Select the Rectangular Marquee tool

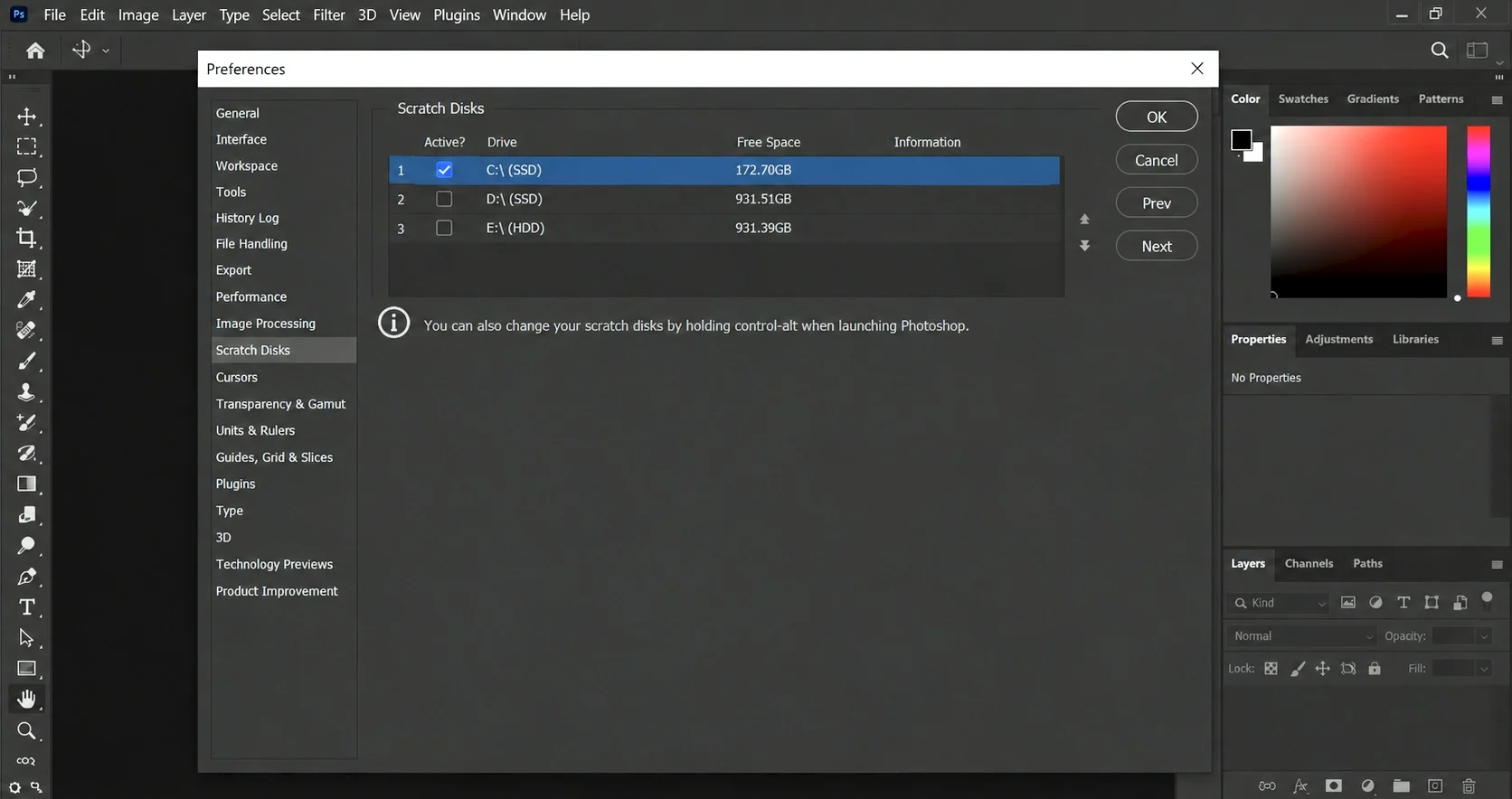pyautogui.click(x=26, y=146)
